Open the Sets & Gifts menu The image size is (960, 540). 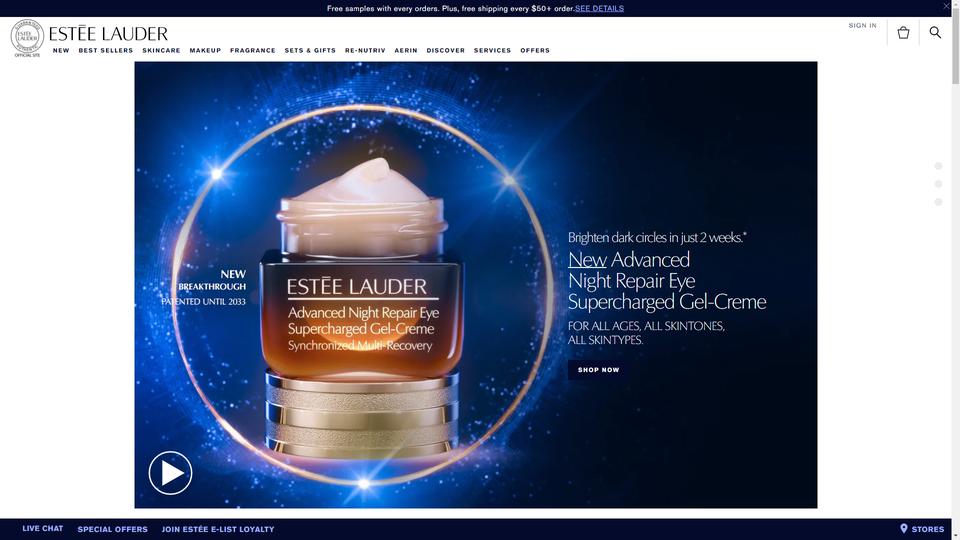[310, 50]
